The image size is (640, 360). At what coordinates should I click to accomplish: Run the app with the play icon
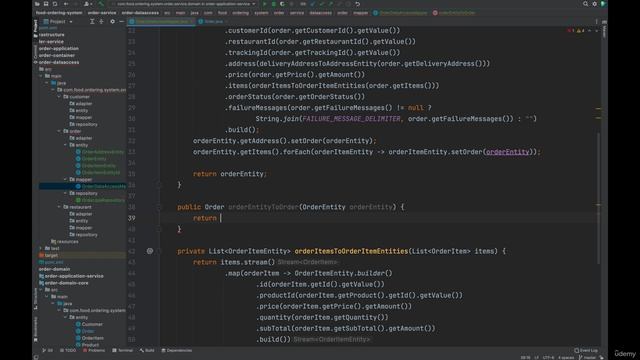(264, 4)
